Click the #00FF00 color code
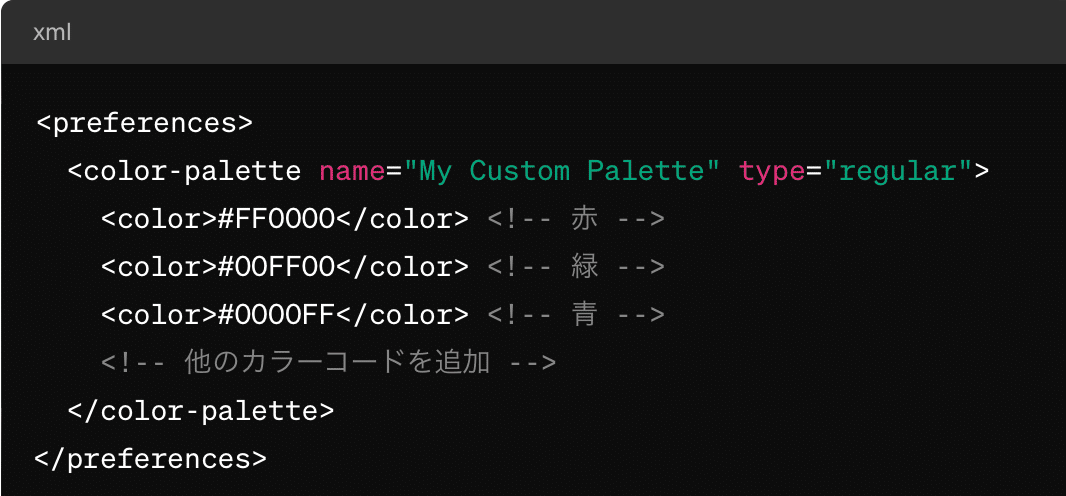1066x496 pixels. tap(277, 267)
